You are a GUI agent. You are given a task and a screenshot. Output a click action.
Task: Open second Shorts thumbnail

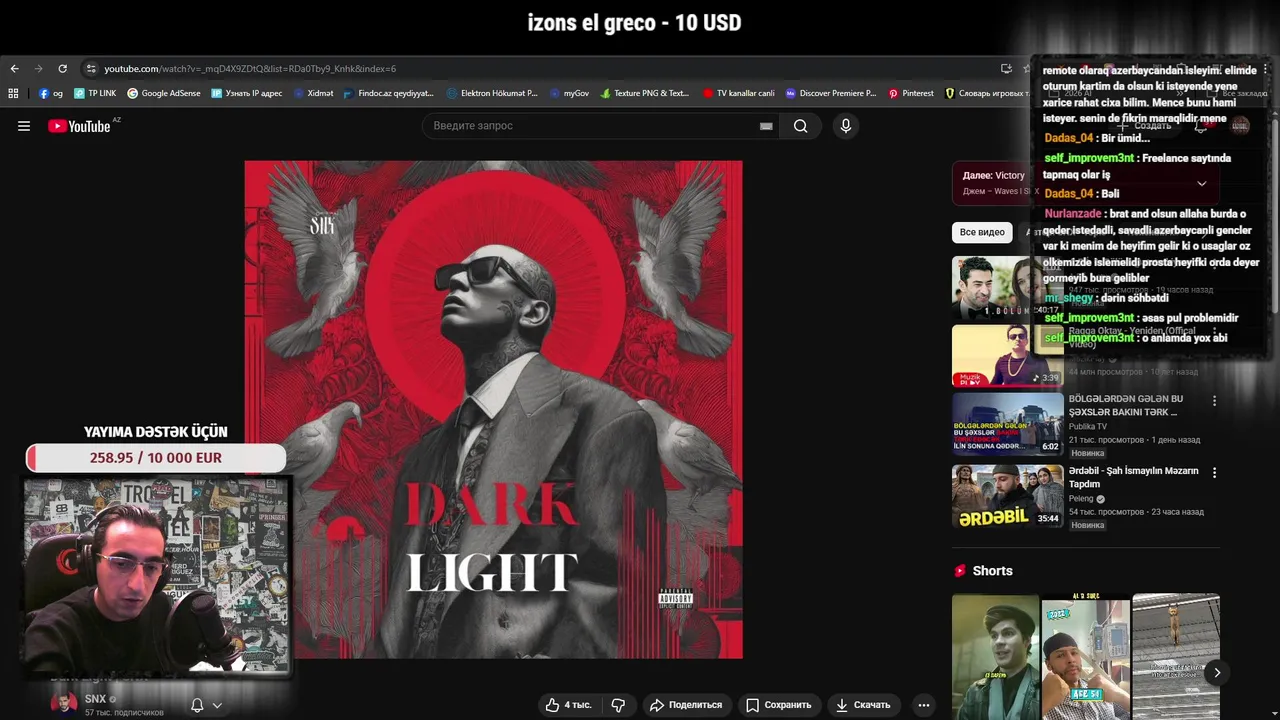[x=1085, y=657]
